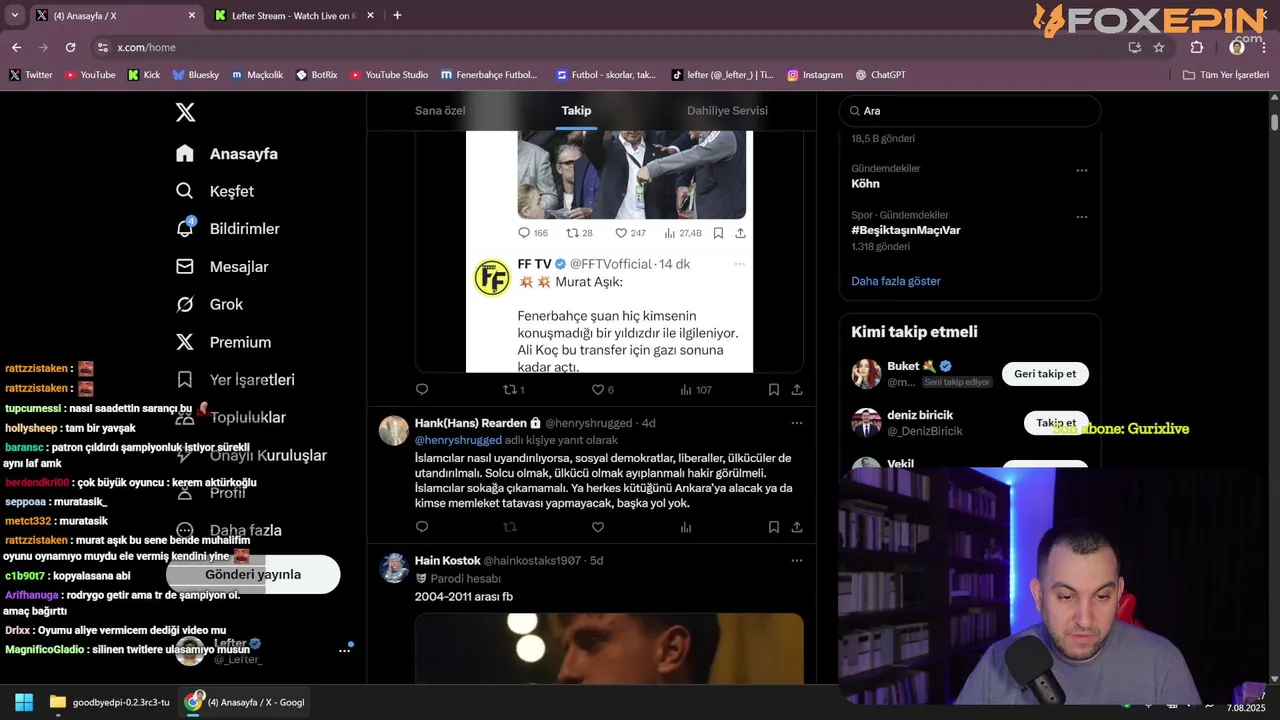Bookmark the post with 107 views

point(774,390)
